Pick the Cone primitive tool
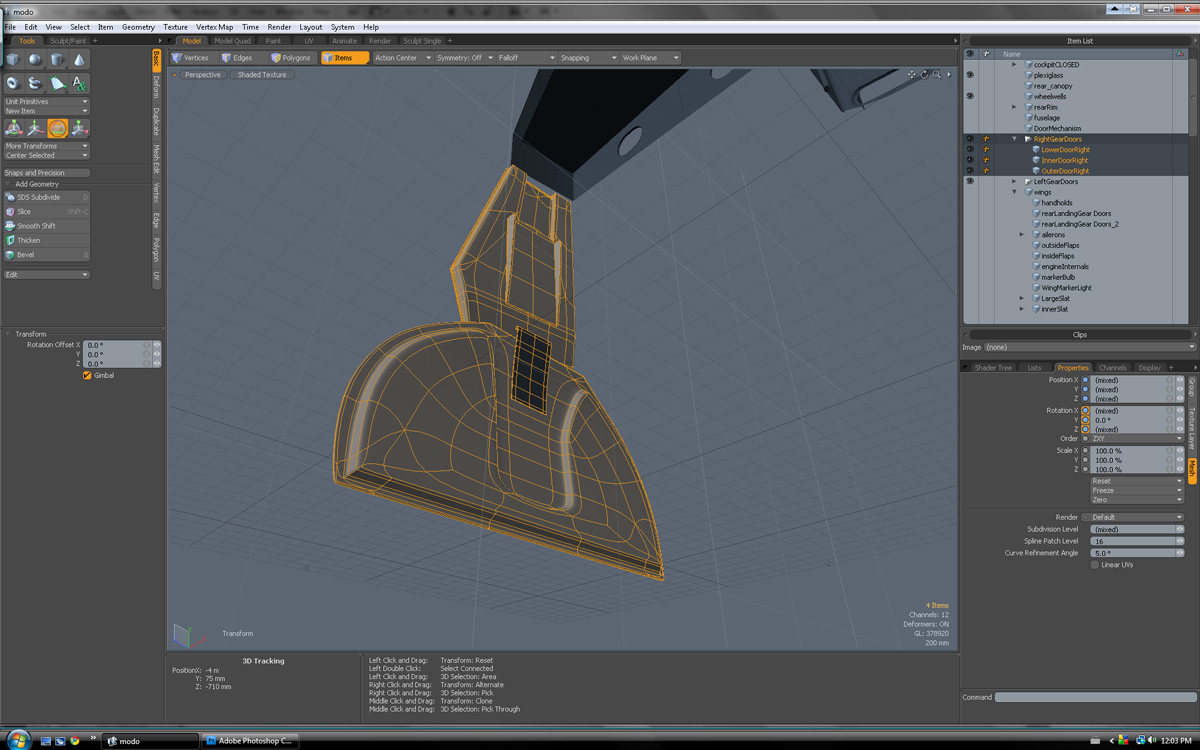 [79, 61]
